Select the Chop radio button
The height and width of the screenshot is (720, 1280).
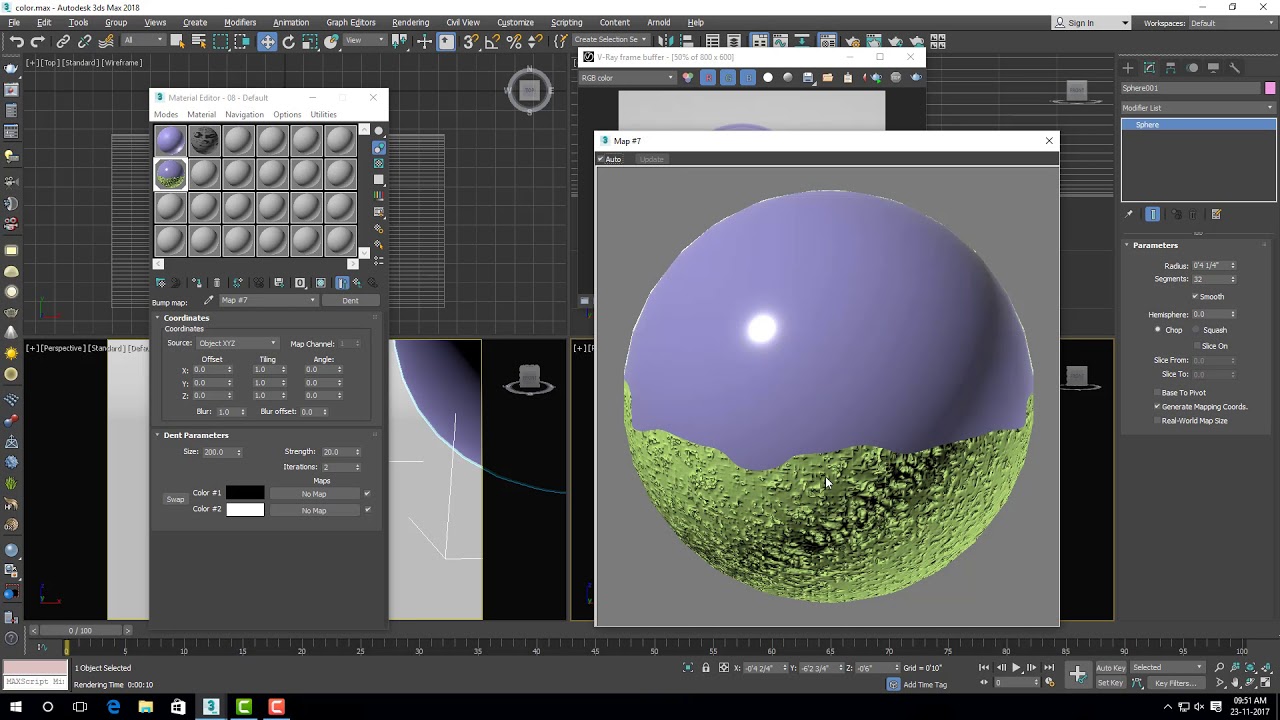pyautogui.click(x=1158, y=330)
